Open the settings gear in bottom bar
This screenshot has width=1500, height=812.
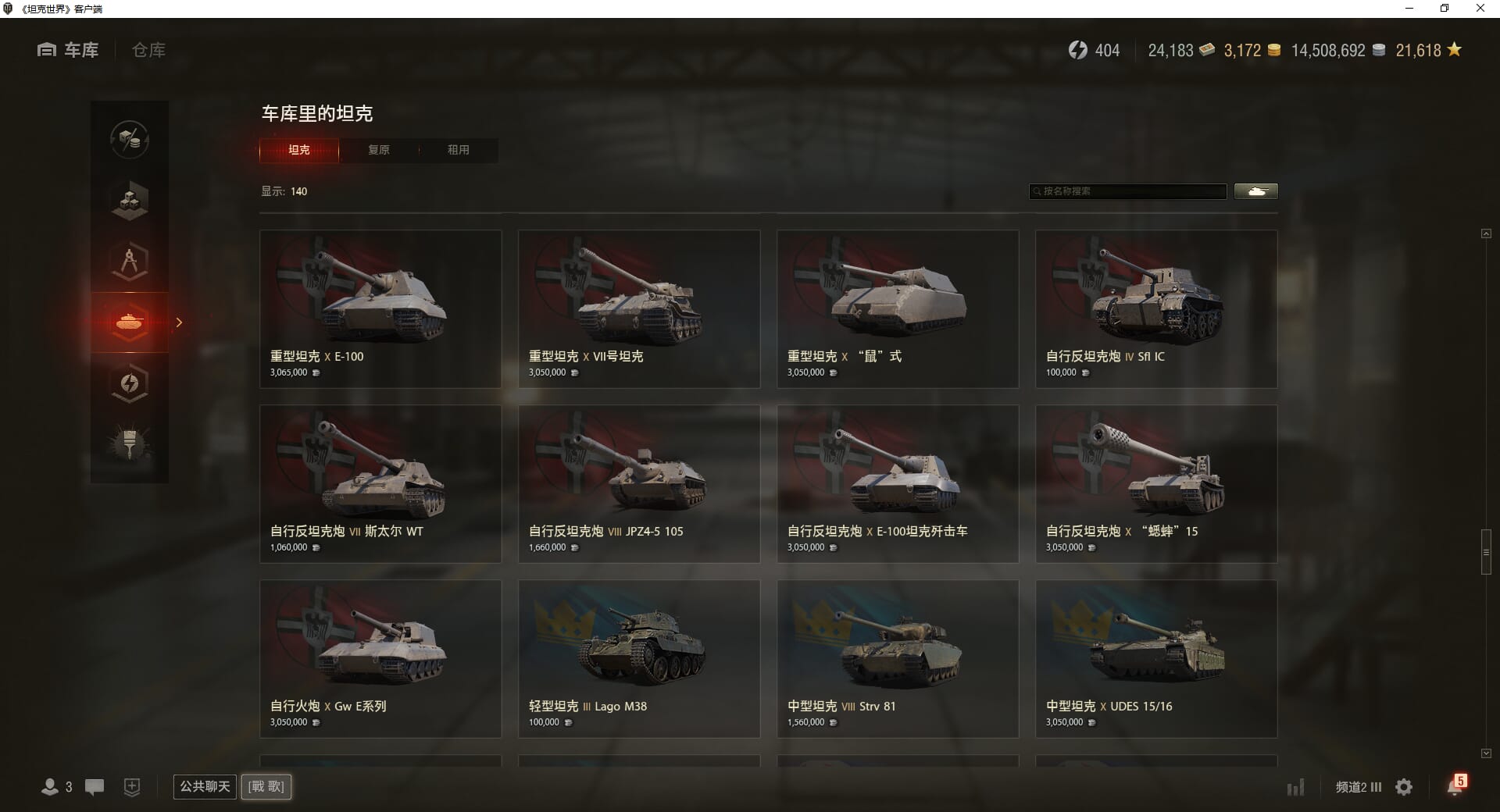1404,787
